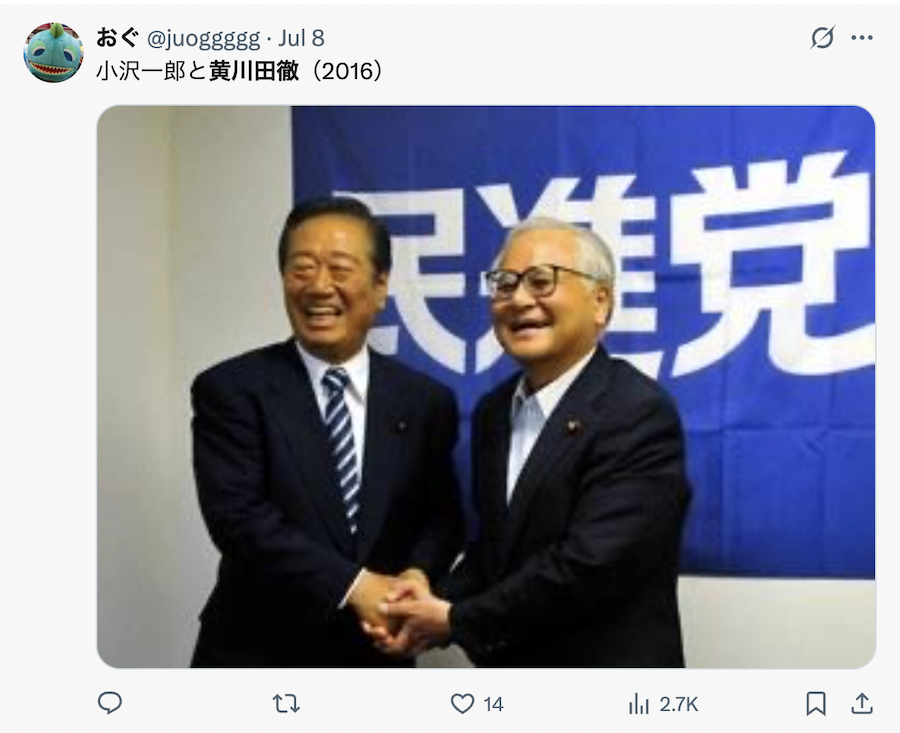The image size is (900, 733).
Task: Like the tweet with the heart icon
Action: (x=462, y=704)
